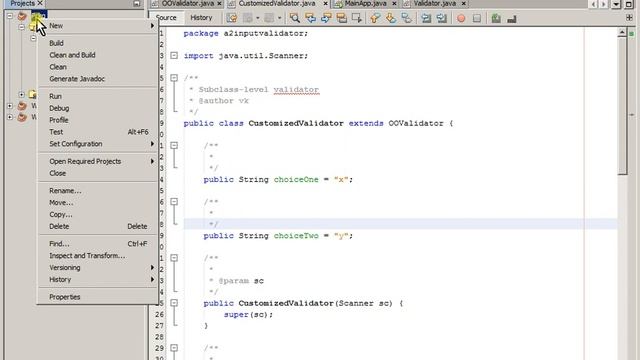640x360 pixels.
Task: Minimize the Projects panel
Action: pyautogui.click(x=137, y=3)
